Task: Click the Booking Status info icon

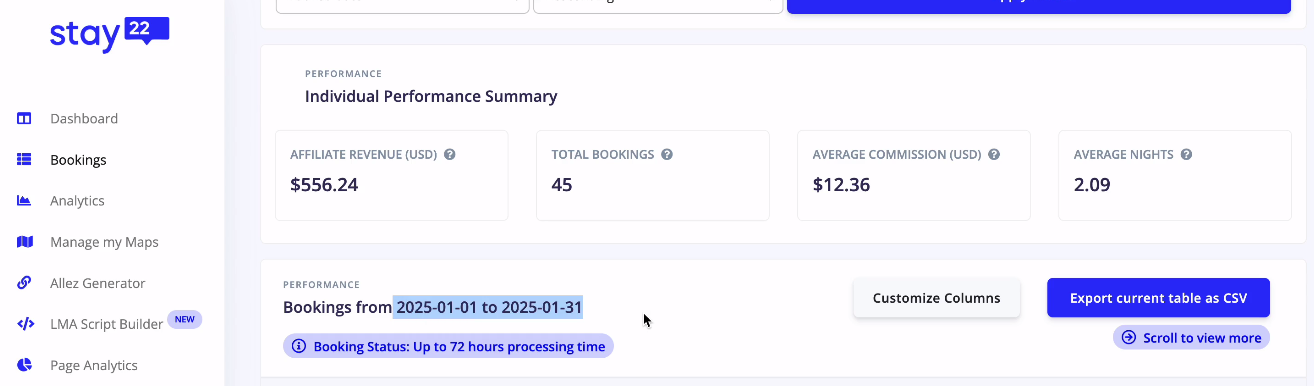Action: coord(299,347)
